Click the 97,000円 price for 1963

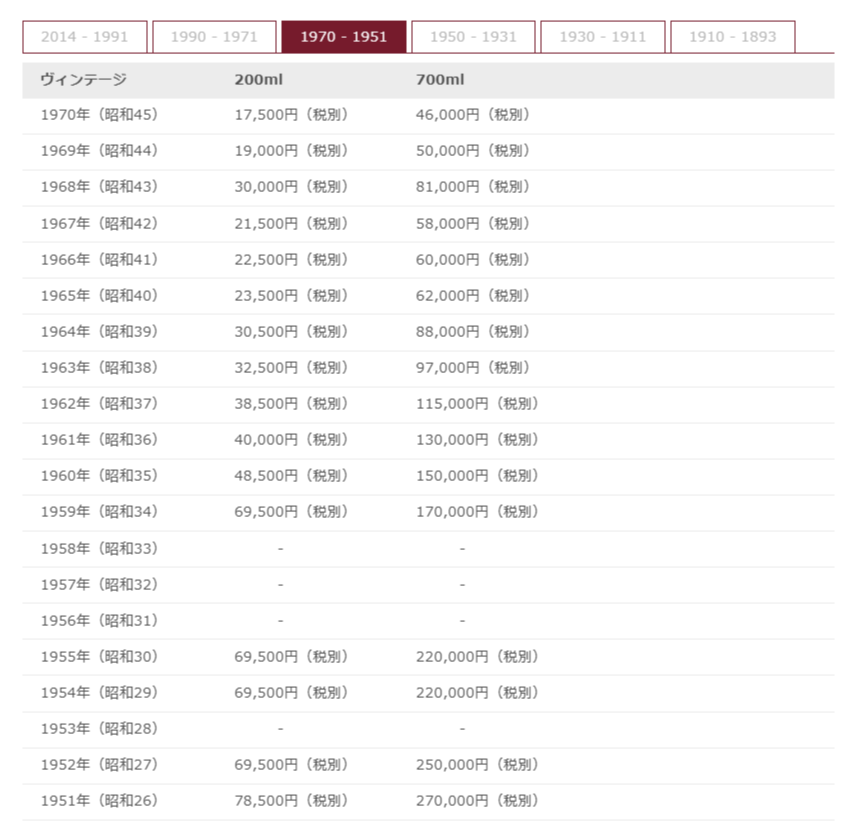click(472, 367)
